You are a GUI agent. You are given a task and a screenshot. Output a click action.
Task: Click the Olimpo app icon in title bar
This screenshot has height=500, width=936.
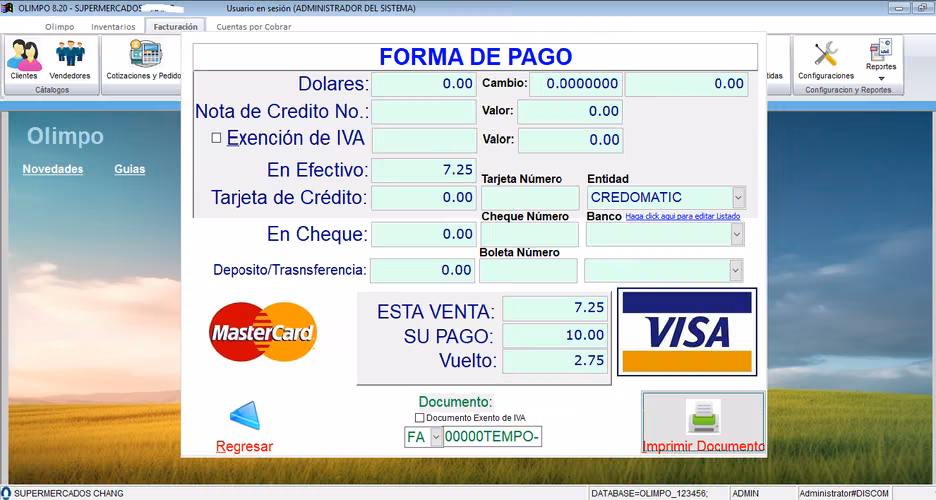click(7, 8)
